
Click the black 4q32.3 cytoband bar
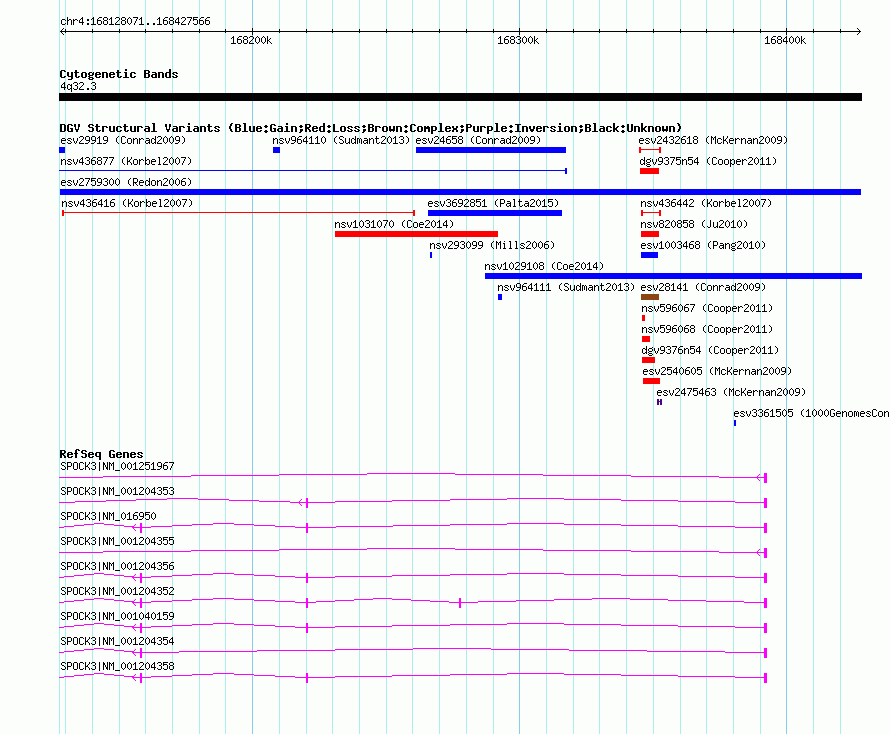coord(460,97)
